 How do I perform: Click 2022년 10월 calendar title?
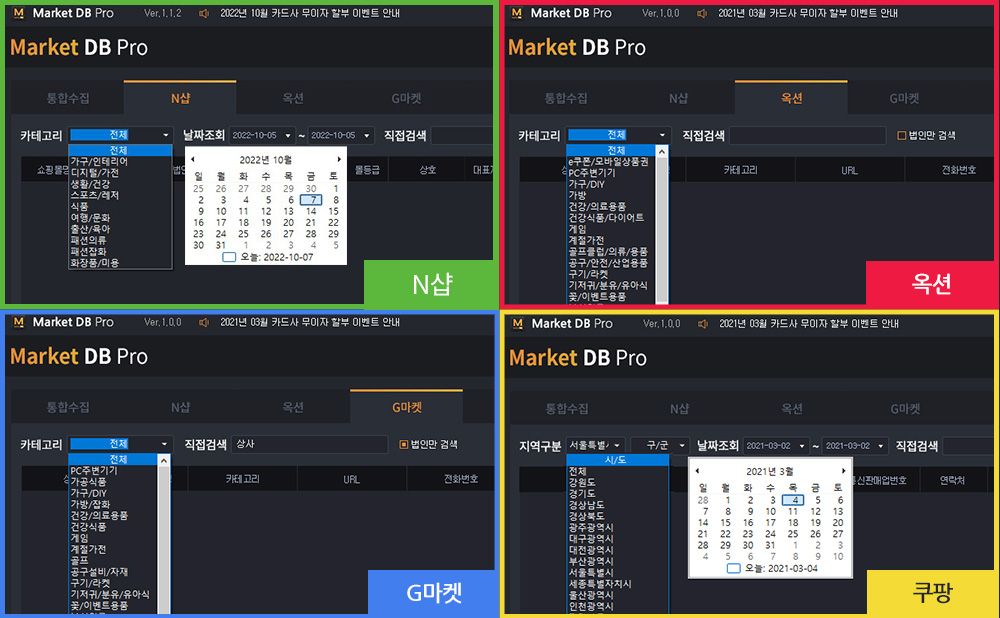tap(265, 159)
